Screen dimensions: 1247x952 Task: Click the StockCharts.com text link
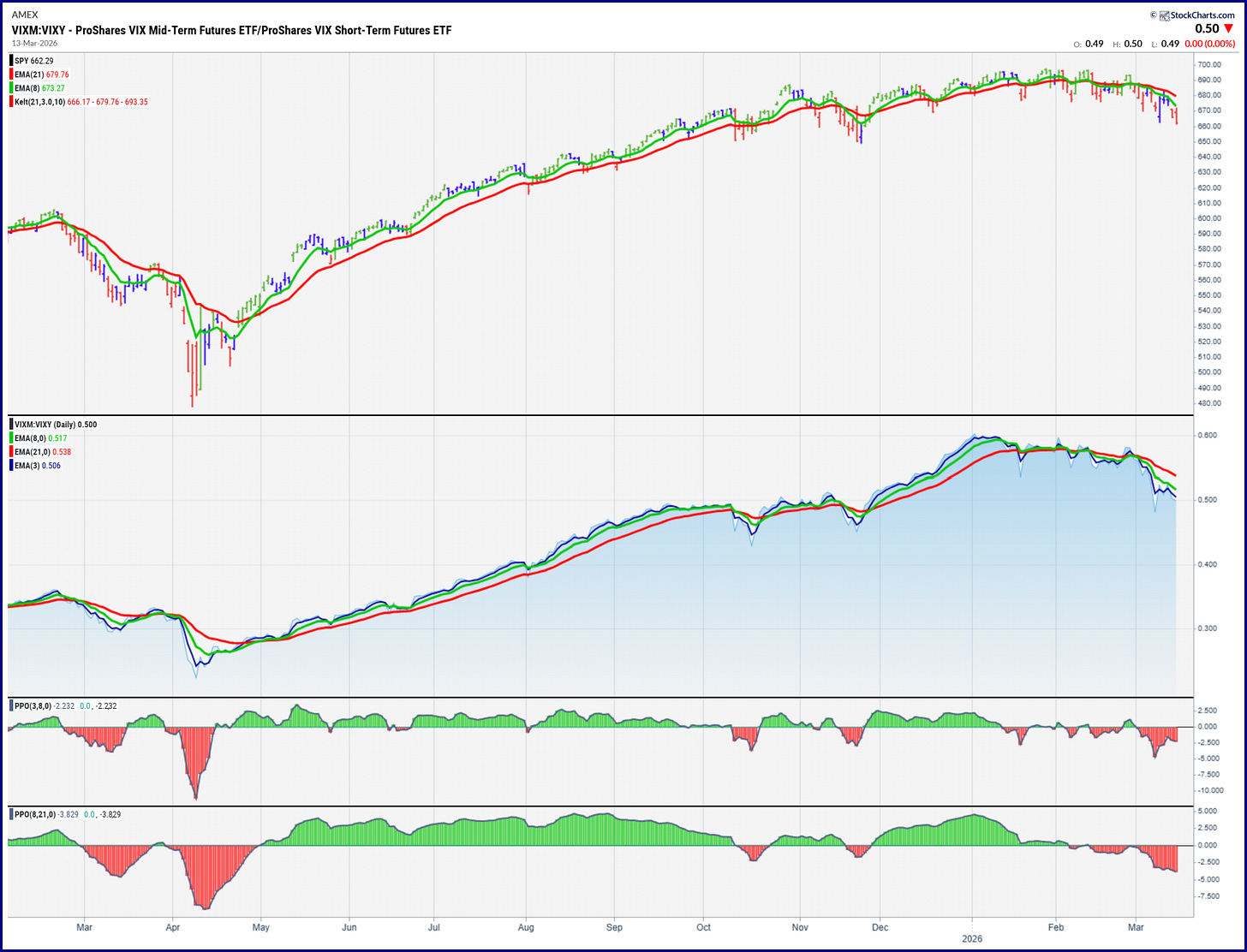1202,15
